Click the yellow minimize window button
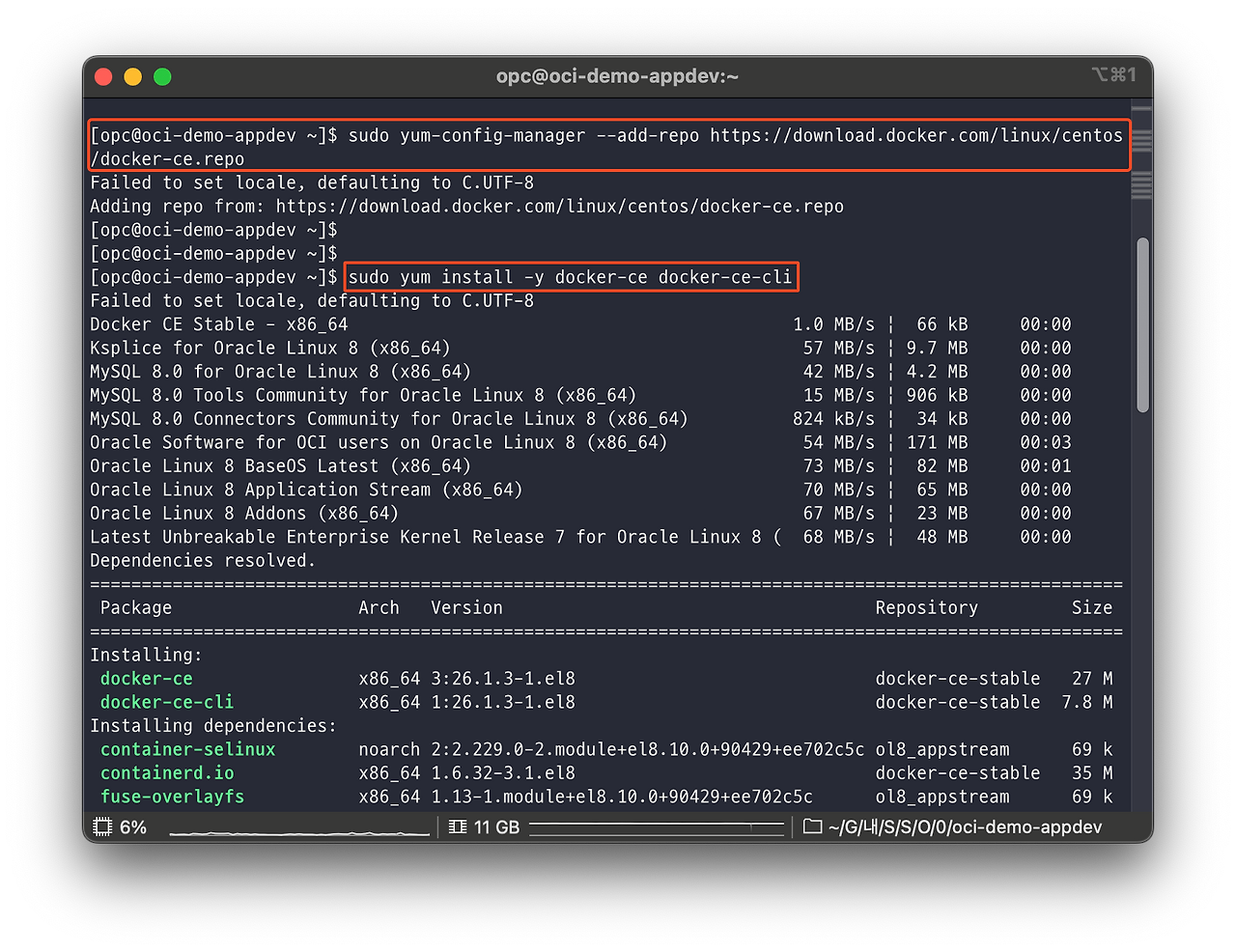Image resolution: width=1236 pixels, height=952 pixels. [x=133, y=77]
